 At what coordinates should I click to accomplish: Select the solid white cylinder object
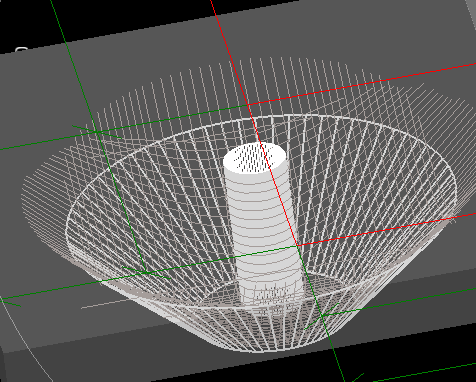pyautogui.click(x=263, y=230)
